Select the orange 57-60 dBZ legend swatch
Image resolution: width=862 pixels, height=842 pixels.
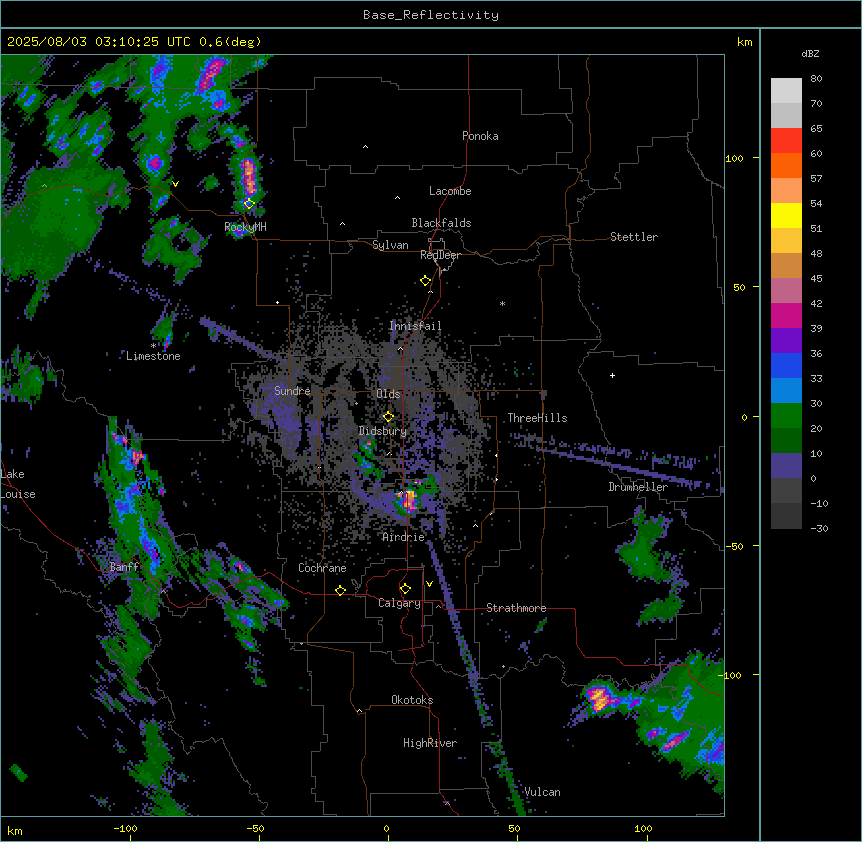point(786,165)
